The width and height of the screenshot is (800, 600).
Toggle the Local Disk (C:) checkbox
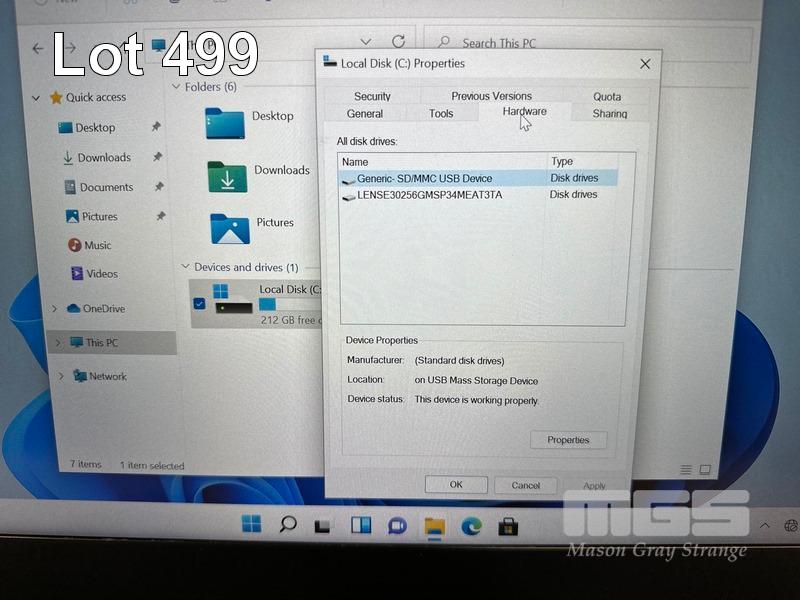pos(199,303)
